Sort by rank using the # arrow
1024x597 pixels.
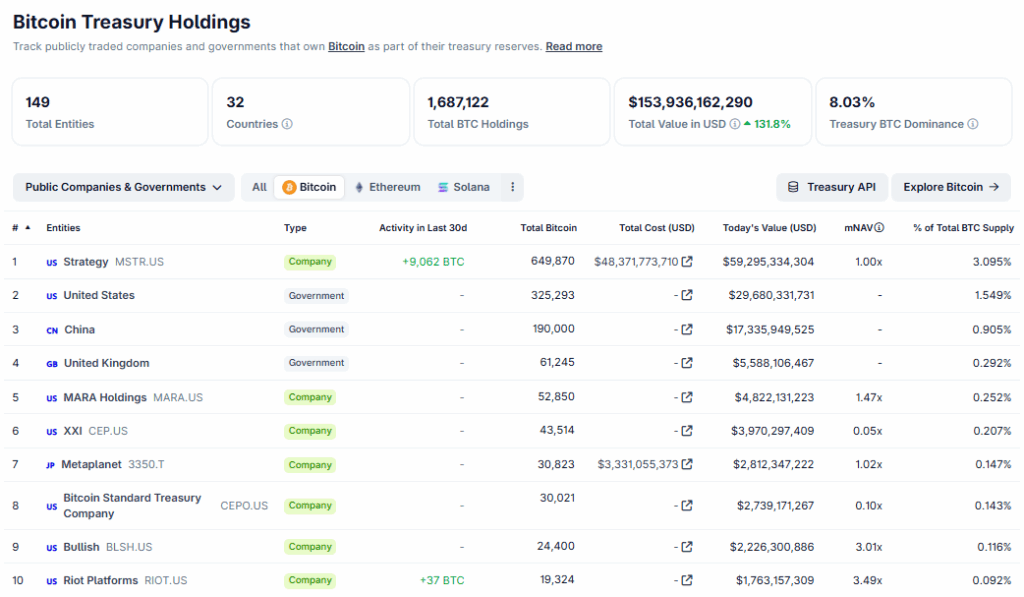[x=27, y=227]
